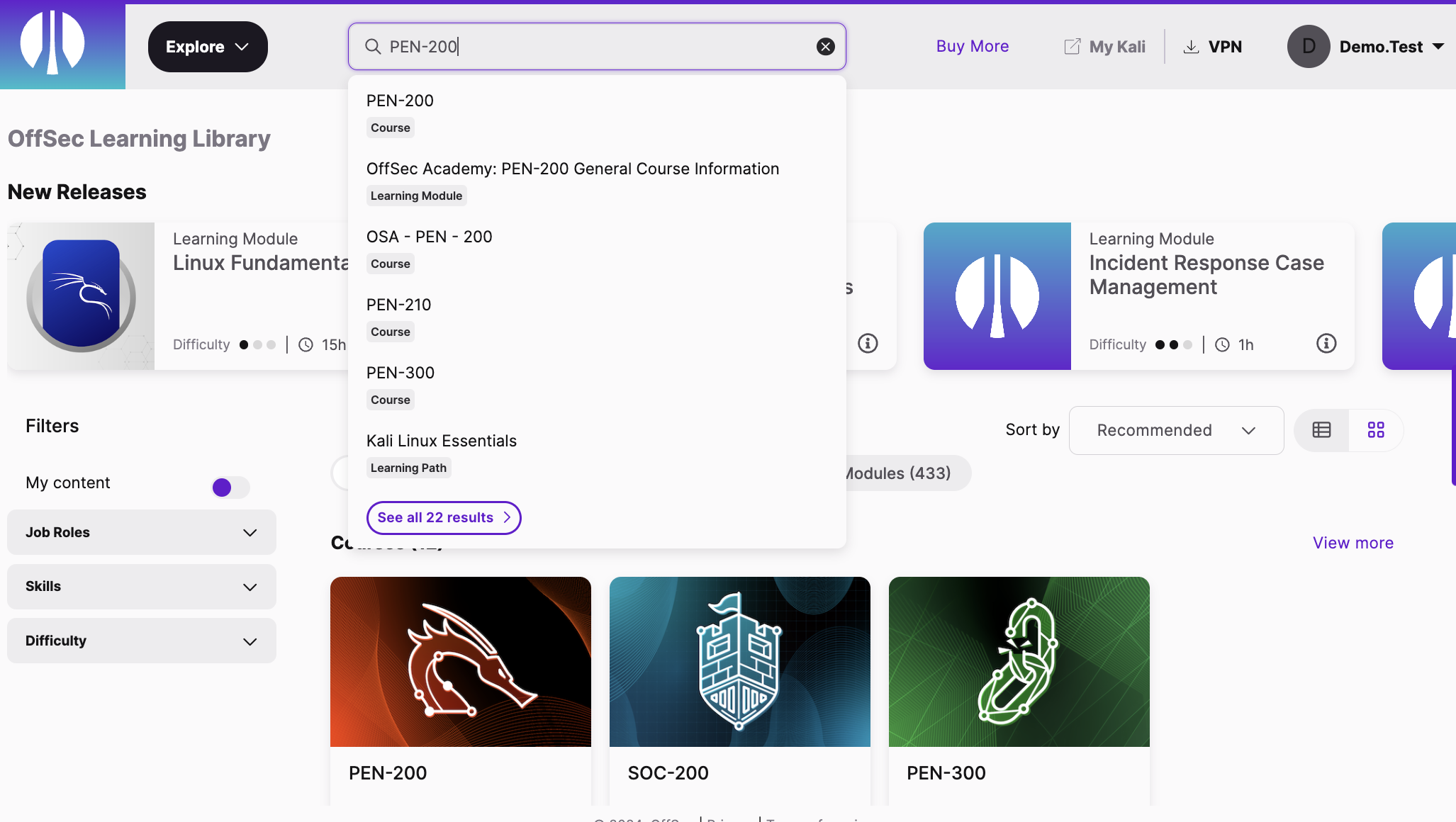The image size is (1456, 822).
Task: Clear the search field using the X icon
Action: 824,46
